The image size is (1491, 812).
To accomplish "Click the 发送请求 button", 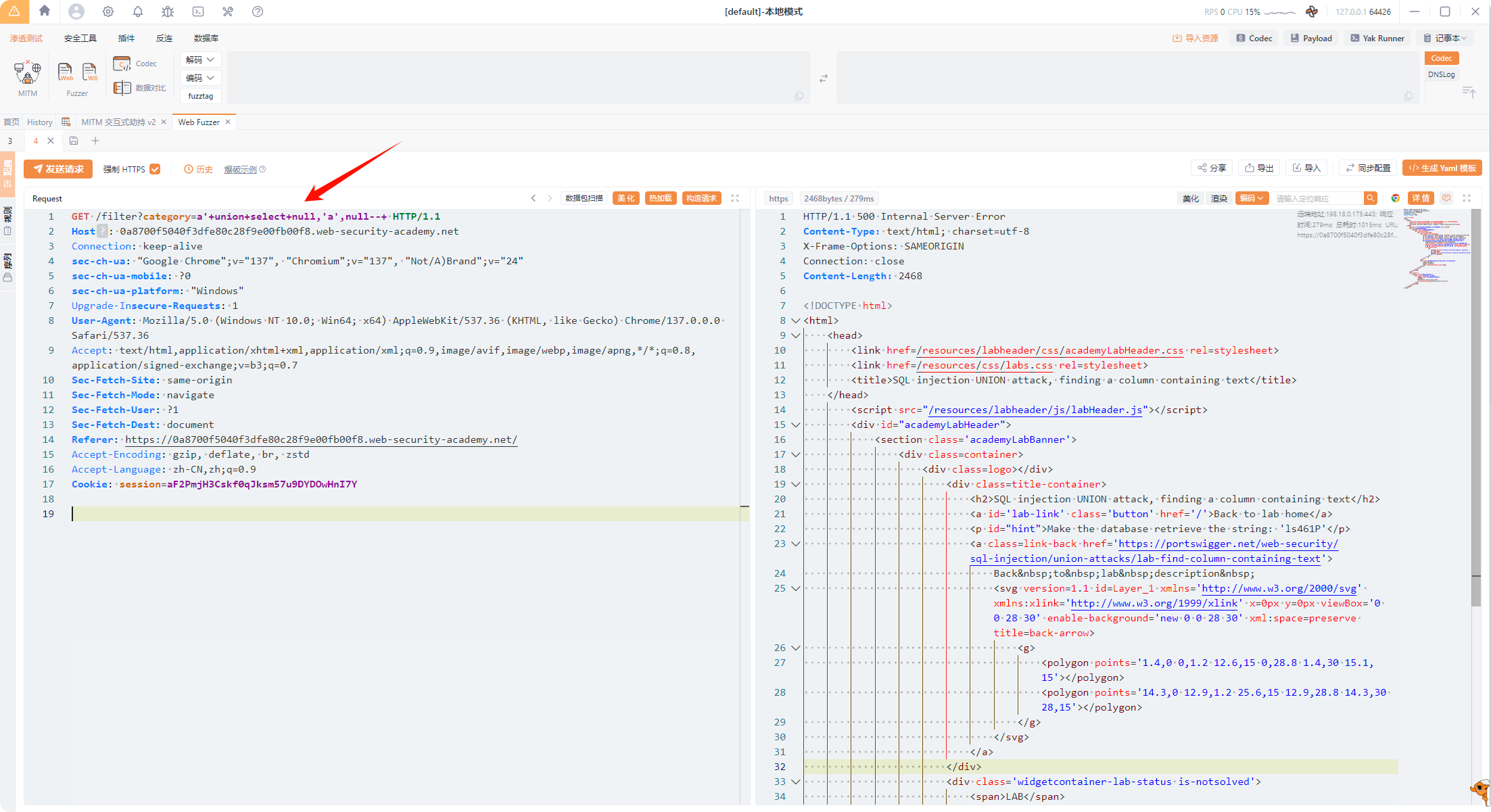I will 58,169.
